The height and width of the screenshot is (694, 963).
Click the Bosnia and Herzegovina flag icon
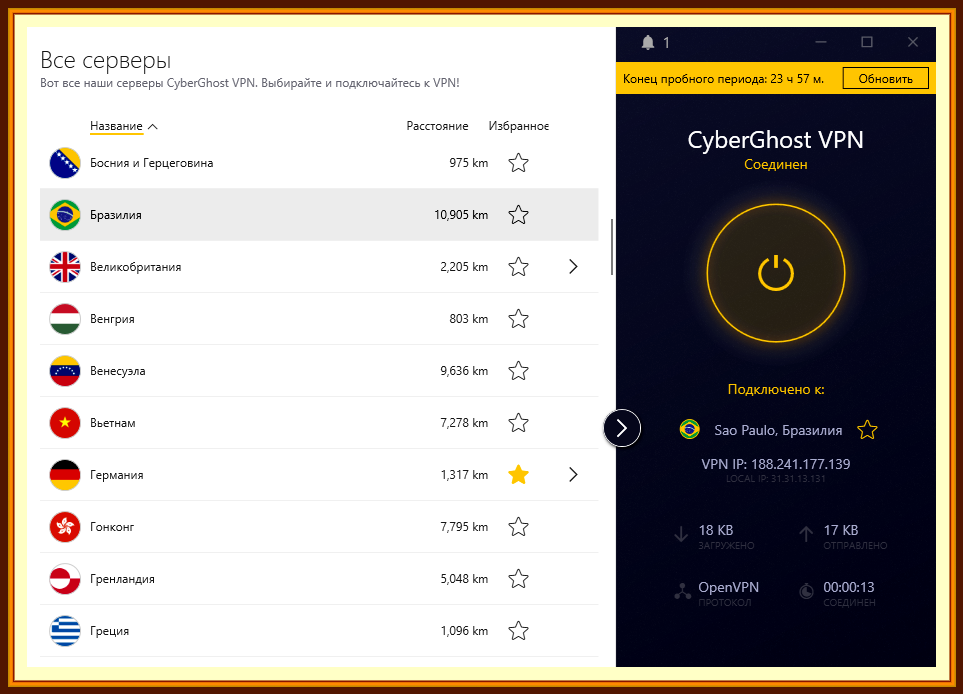point(65,163)
